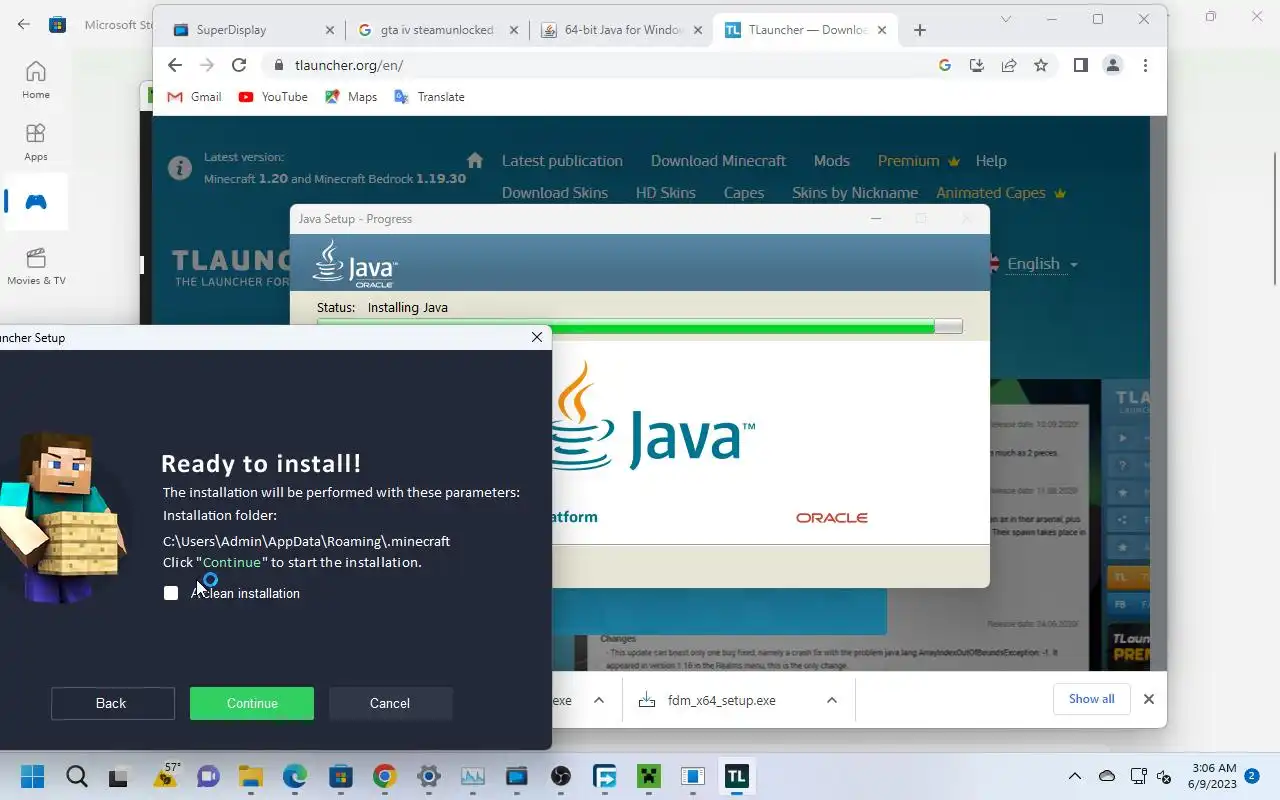The image size is (1280, 800).
Task: Expand options for the fdm_x64_setup.exe download
Action: coord(831,700)
